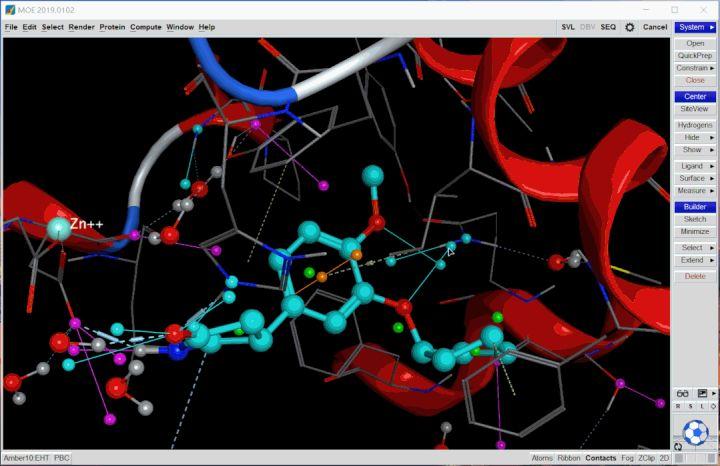Select the Amber10:EHT forcefield label

pyautogui.click(x=27, y=458)
